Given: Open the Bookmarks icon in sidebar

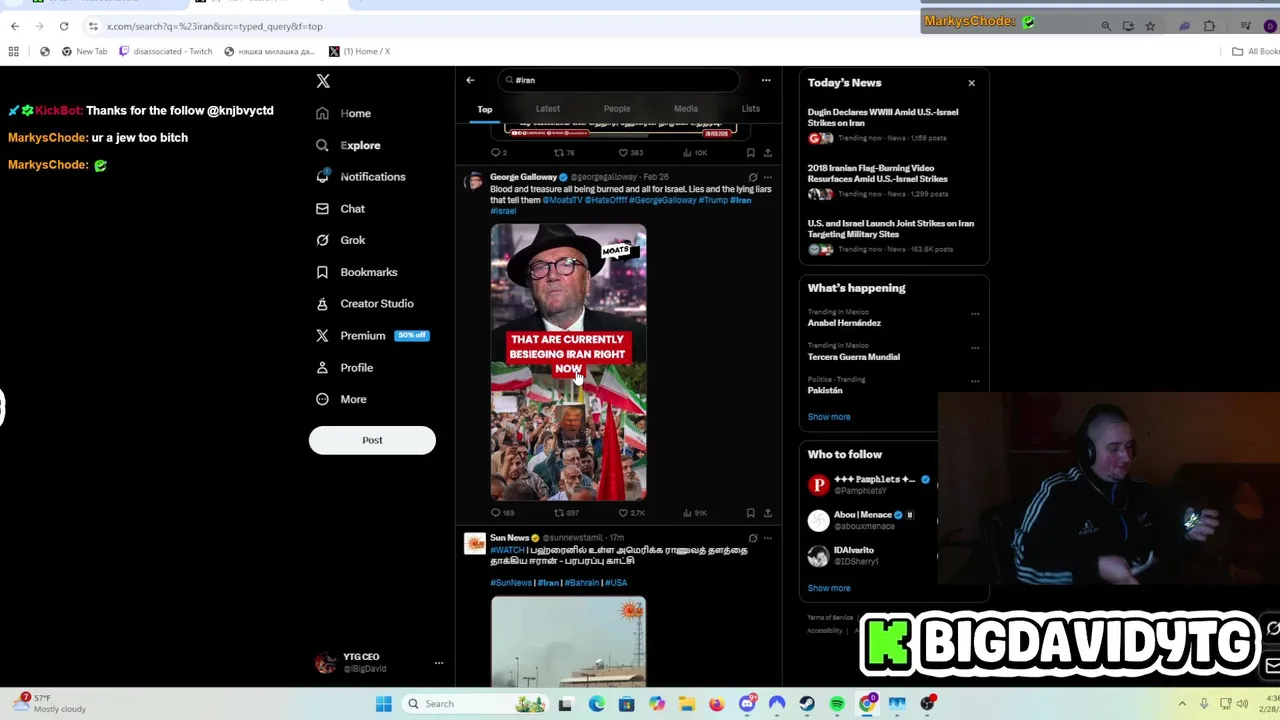Looking at the screenshot, I should [322, 272].
